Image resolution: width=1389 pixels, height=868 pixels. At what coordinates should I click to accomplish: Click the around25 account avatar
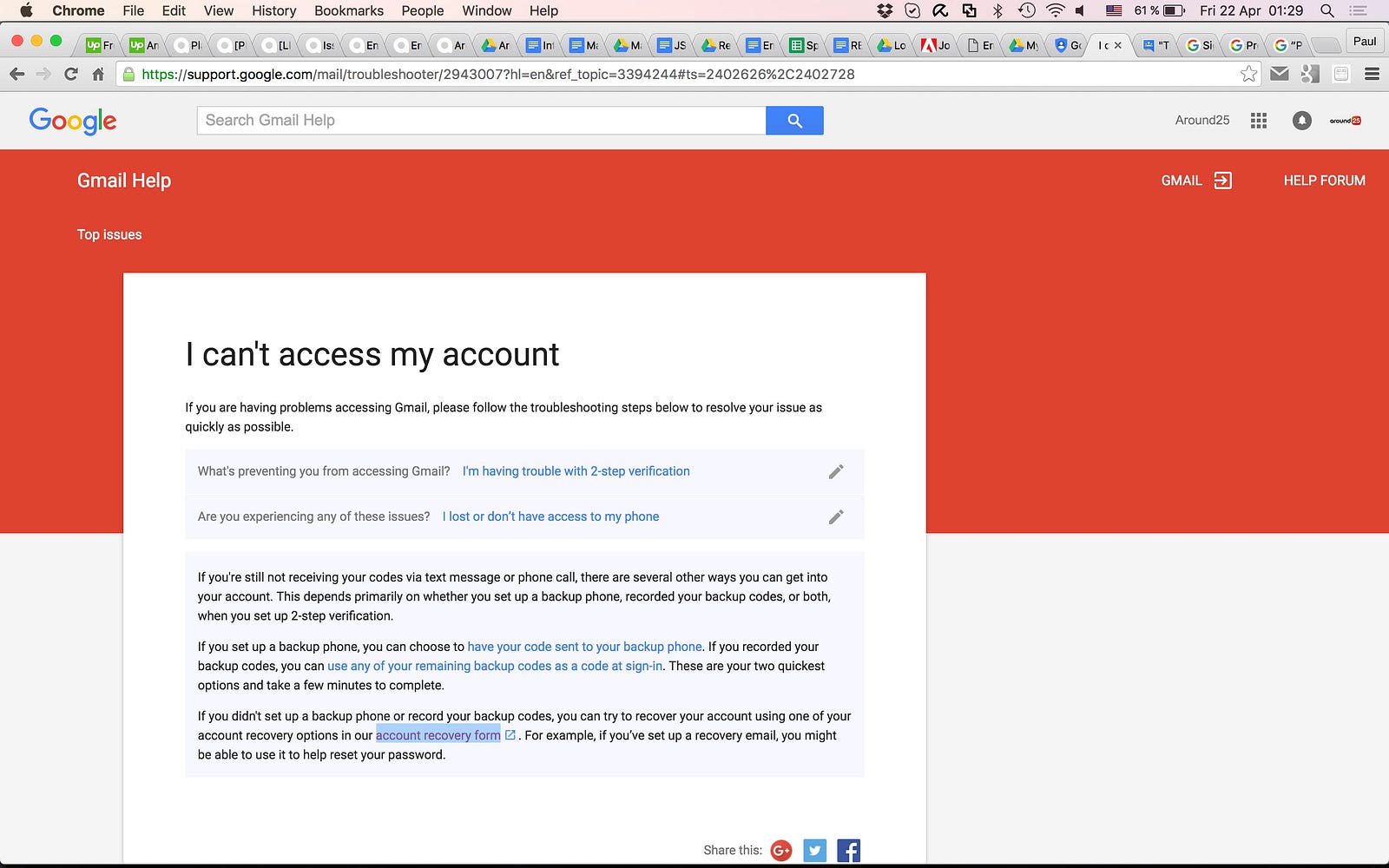1345,121
